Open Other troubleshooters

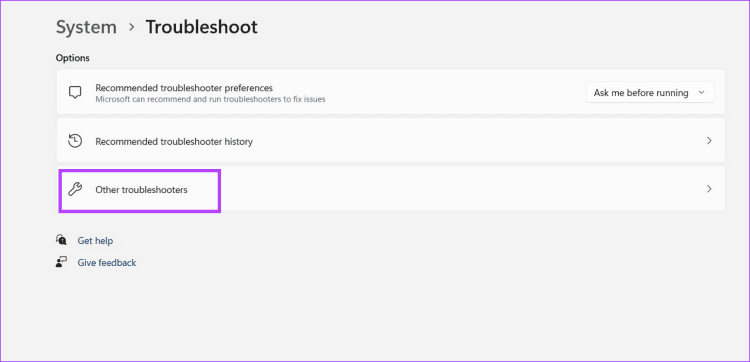pos(390,189)
